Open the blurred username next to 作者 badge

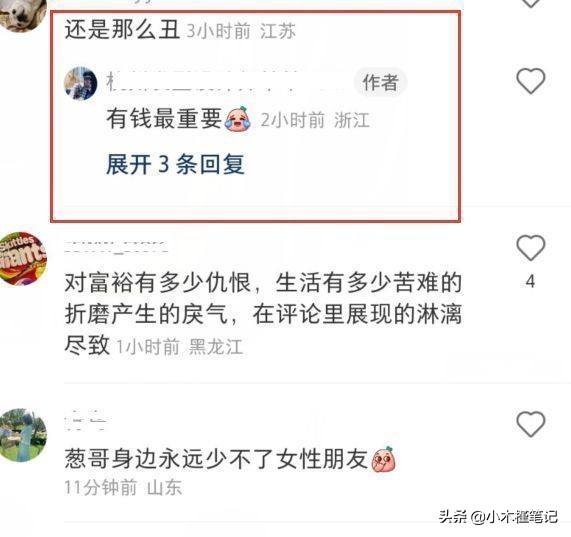(x=224, y=82)
